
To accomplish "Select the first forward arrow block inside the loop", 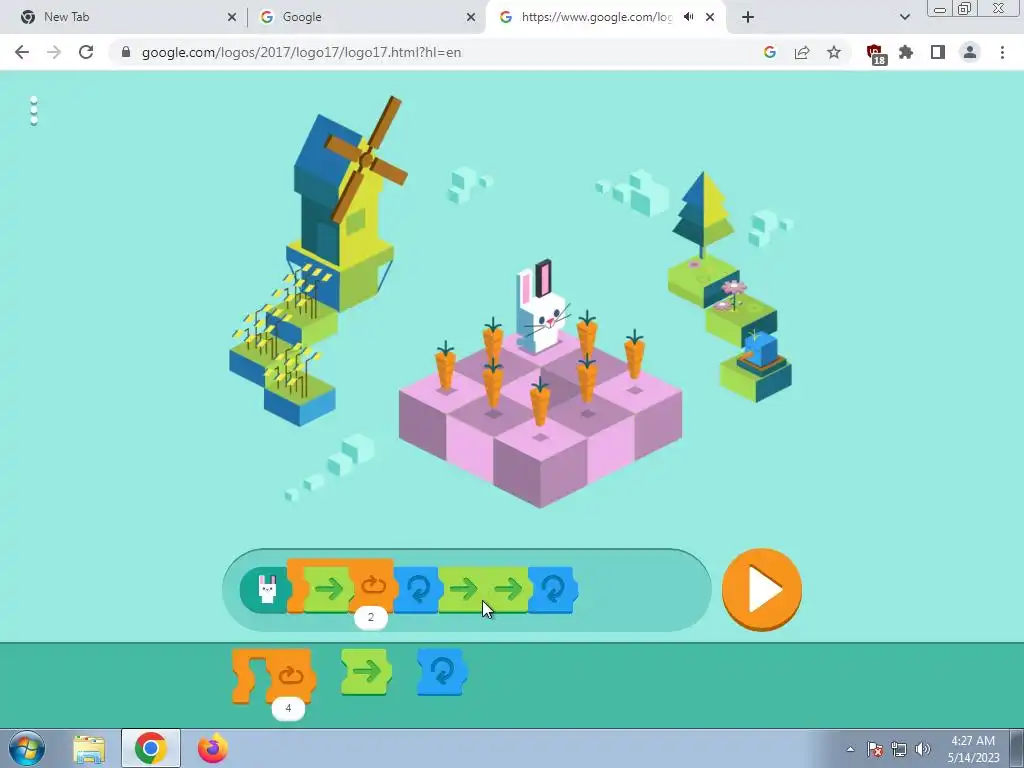I will coord(328,590).
